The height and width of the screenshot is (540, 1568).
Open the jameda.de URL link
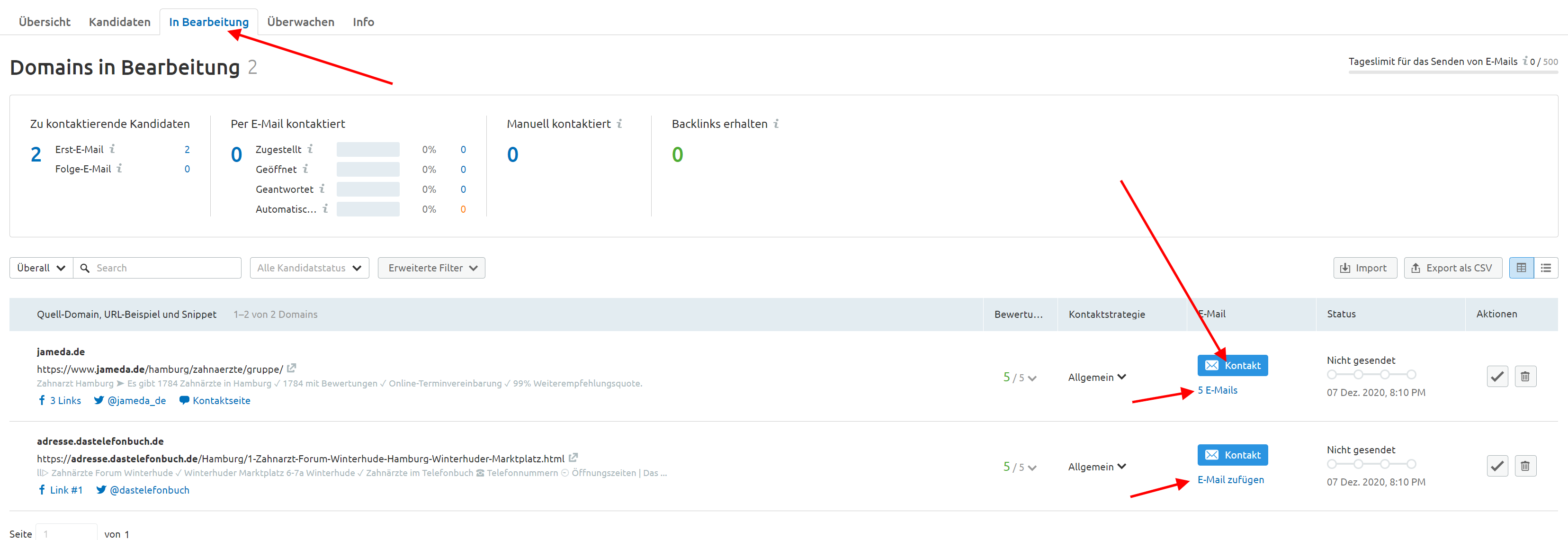160,369
